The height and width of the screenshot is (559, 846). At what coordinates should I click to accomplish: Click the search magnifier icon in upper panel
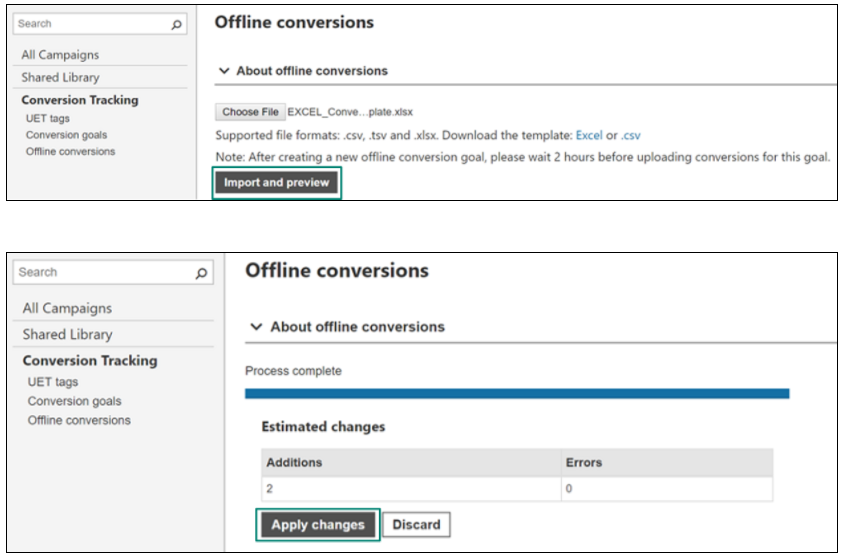pyautogui.click(x=176, y=25)
